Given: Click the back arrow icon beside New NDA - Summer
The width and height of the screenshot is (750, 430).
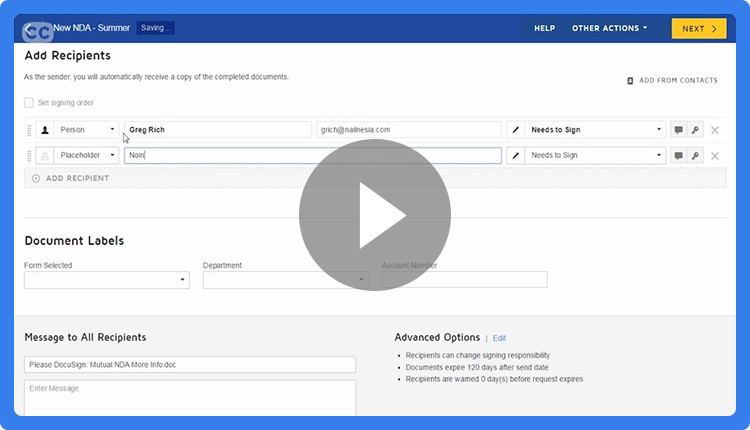Looking at the screenshot, I should point(30,31).
